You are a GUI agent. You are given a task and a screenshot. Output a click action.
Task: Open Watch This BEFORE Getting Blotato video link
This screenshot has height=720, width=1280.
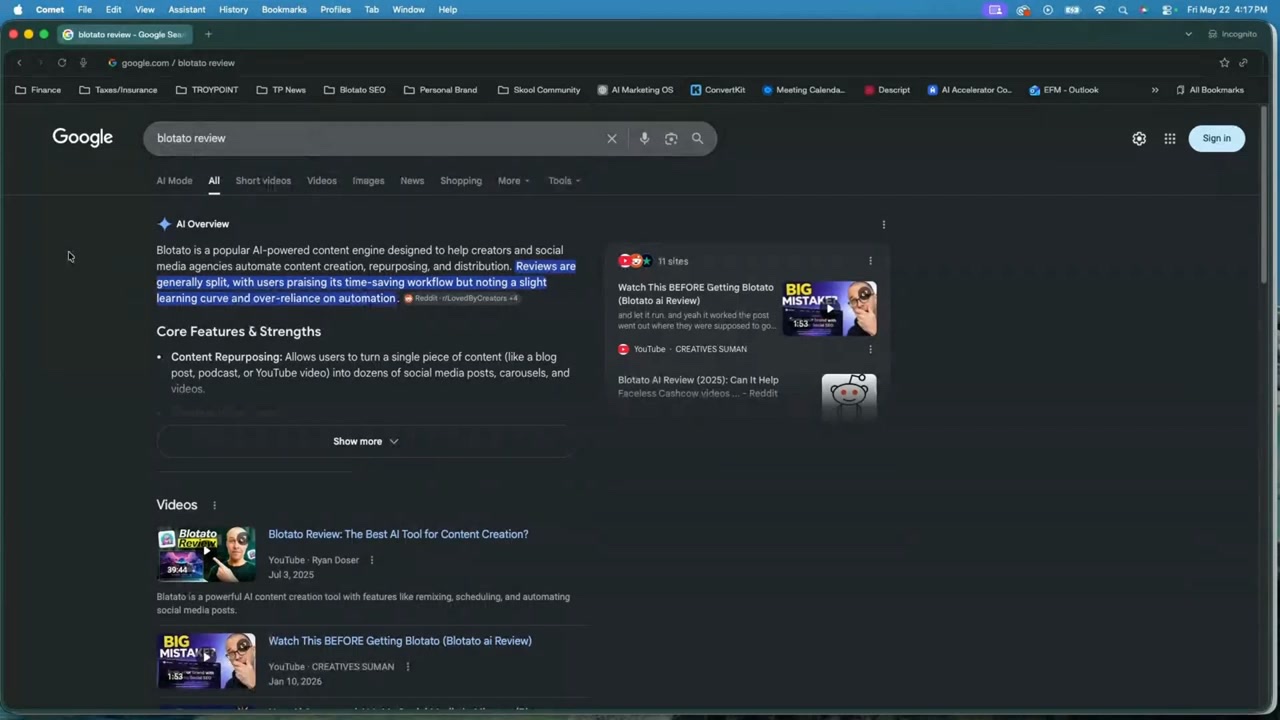[400, 641]
